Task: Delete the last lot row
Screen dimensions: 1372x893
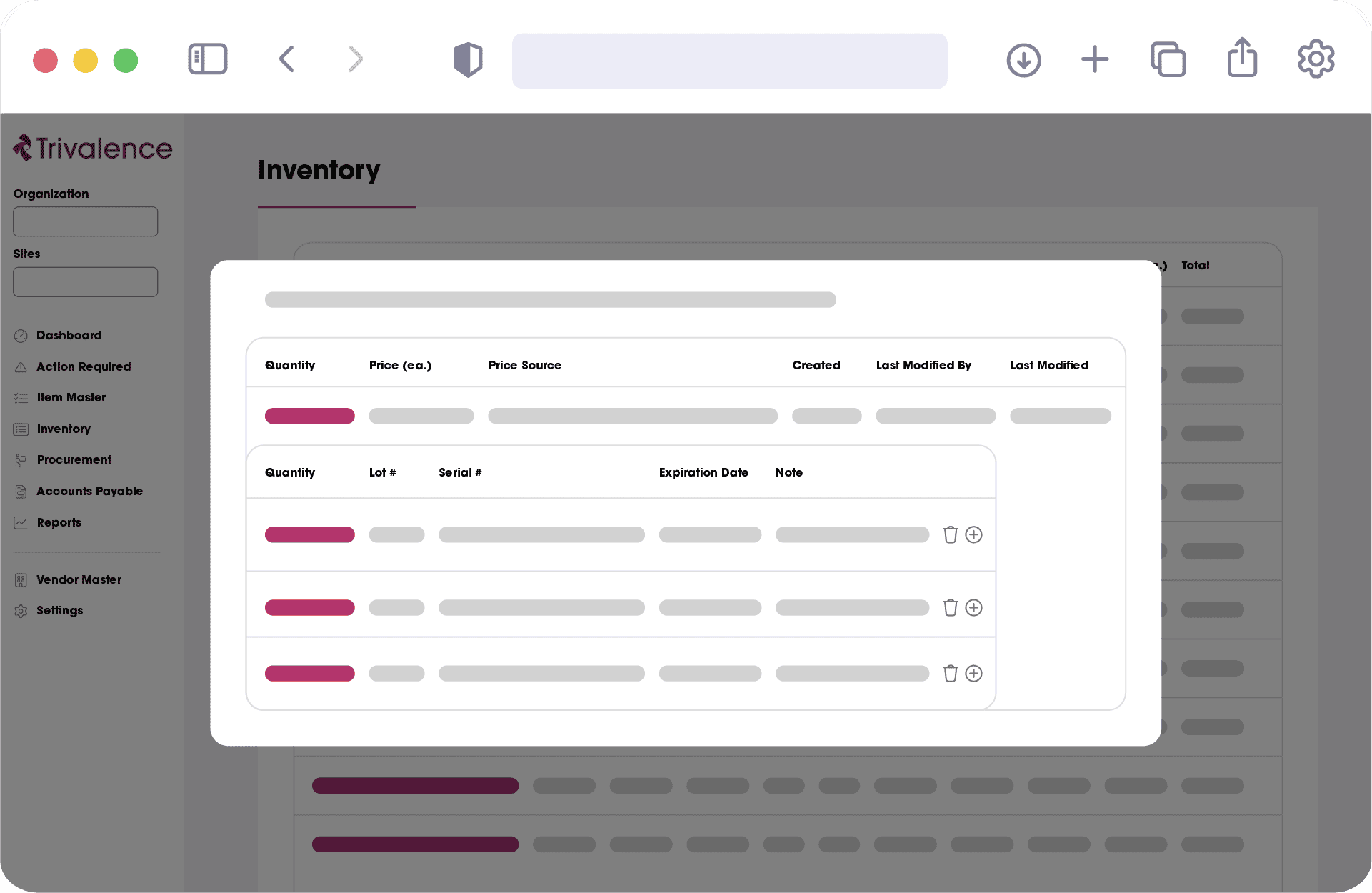Action: [x=950, y=673]
